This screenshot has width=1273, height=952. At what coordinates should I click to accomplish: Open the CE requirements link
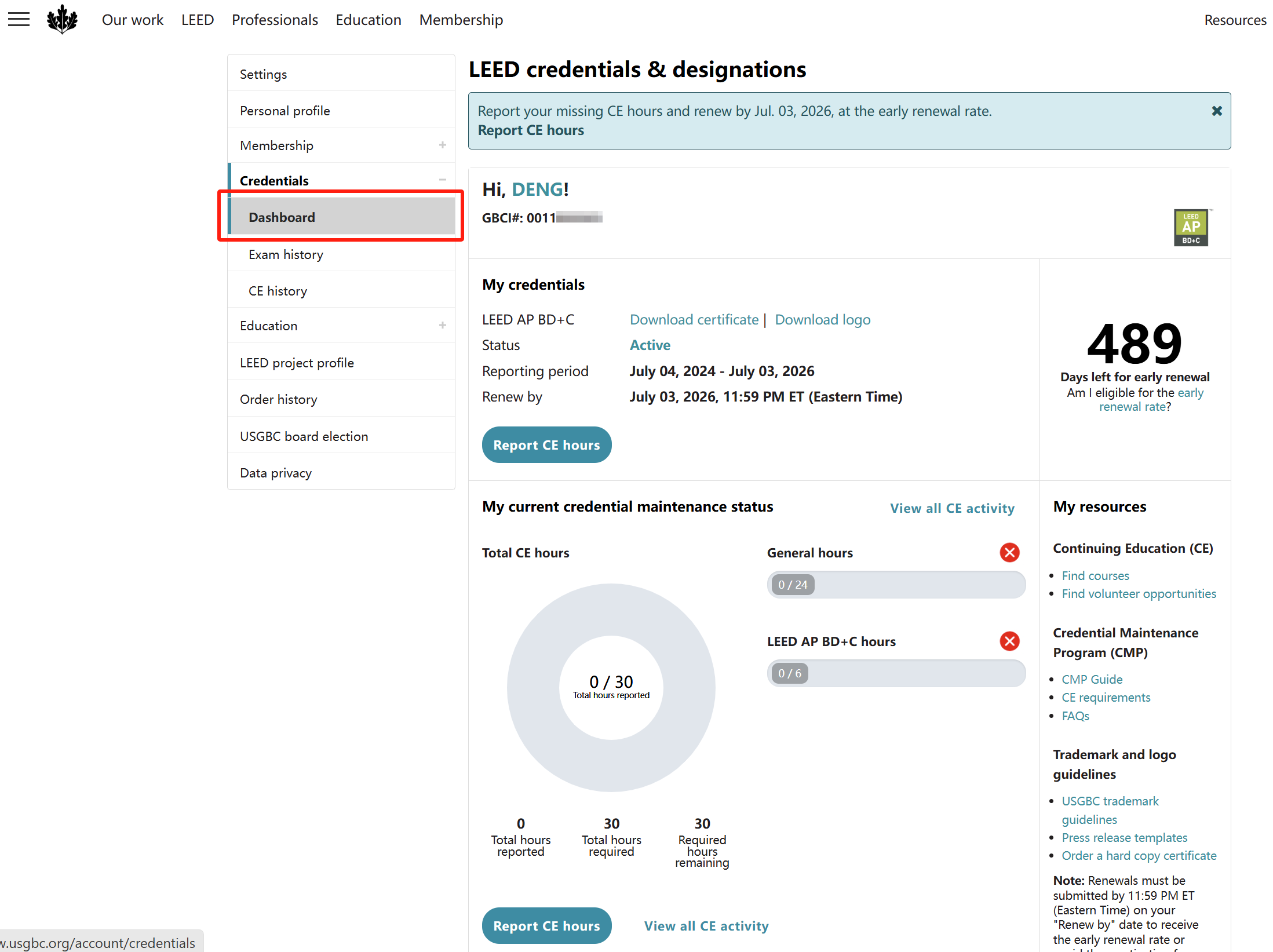(1106, 698)
